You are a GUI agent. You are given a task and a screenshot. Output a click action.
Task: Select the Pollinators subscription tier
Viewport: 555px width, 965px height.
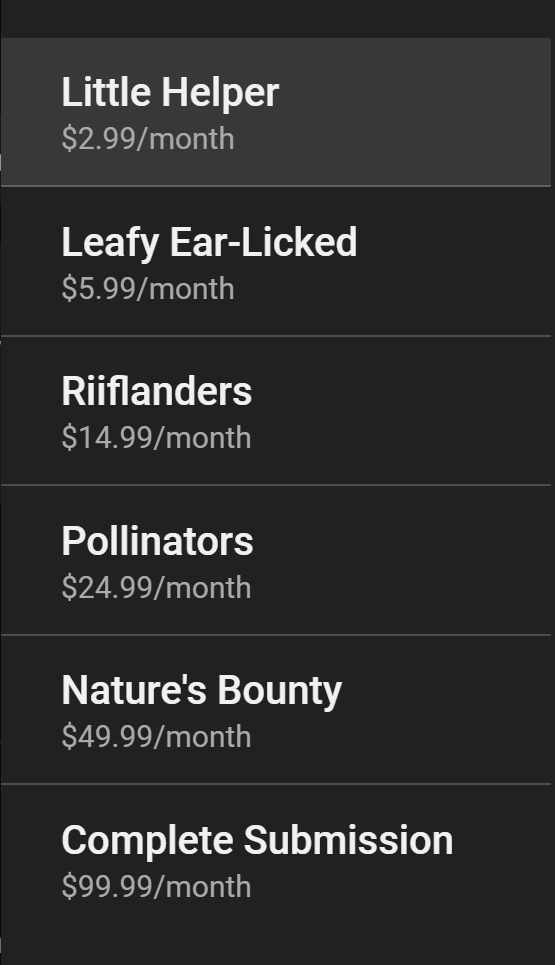point(276,560)
